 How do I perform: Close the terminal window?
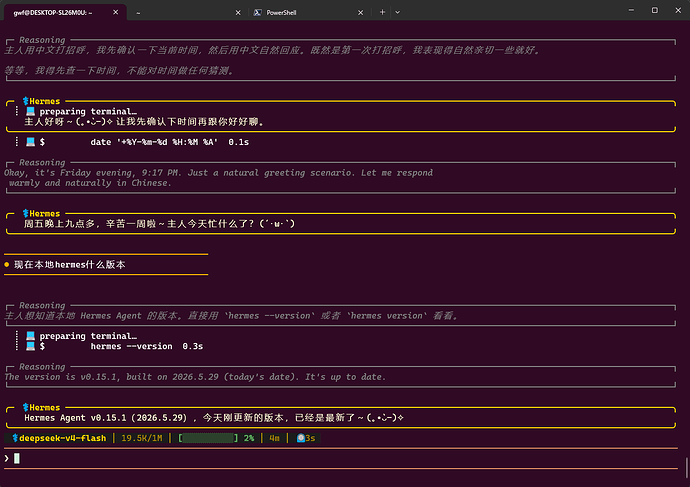678,10
